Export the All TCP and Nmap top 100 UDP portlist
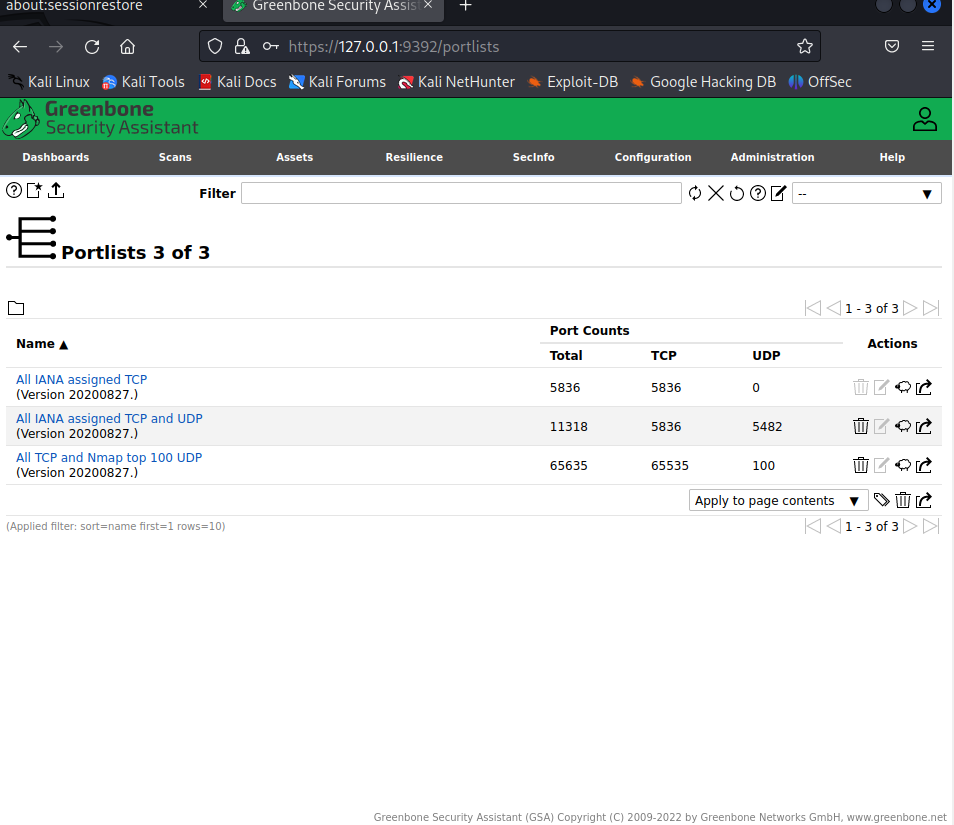This screenshot has height=825, width=954. click(x=924, y=465)
